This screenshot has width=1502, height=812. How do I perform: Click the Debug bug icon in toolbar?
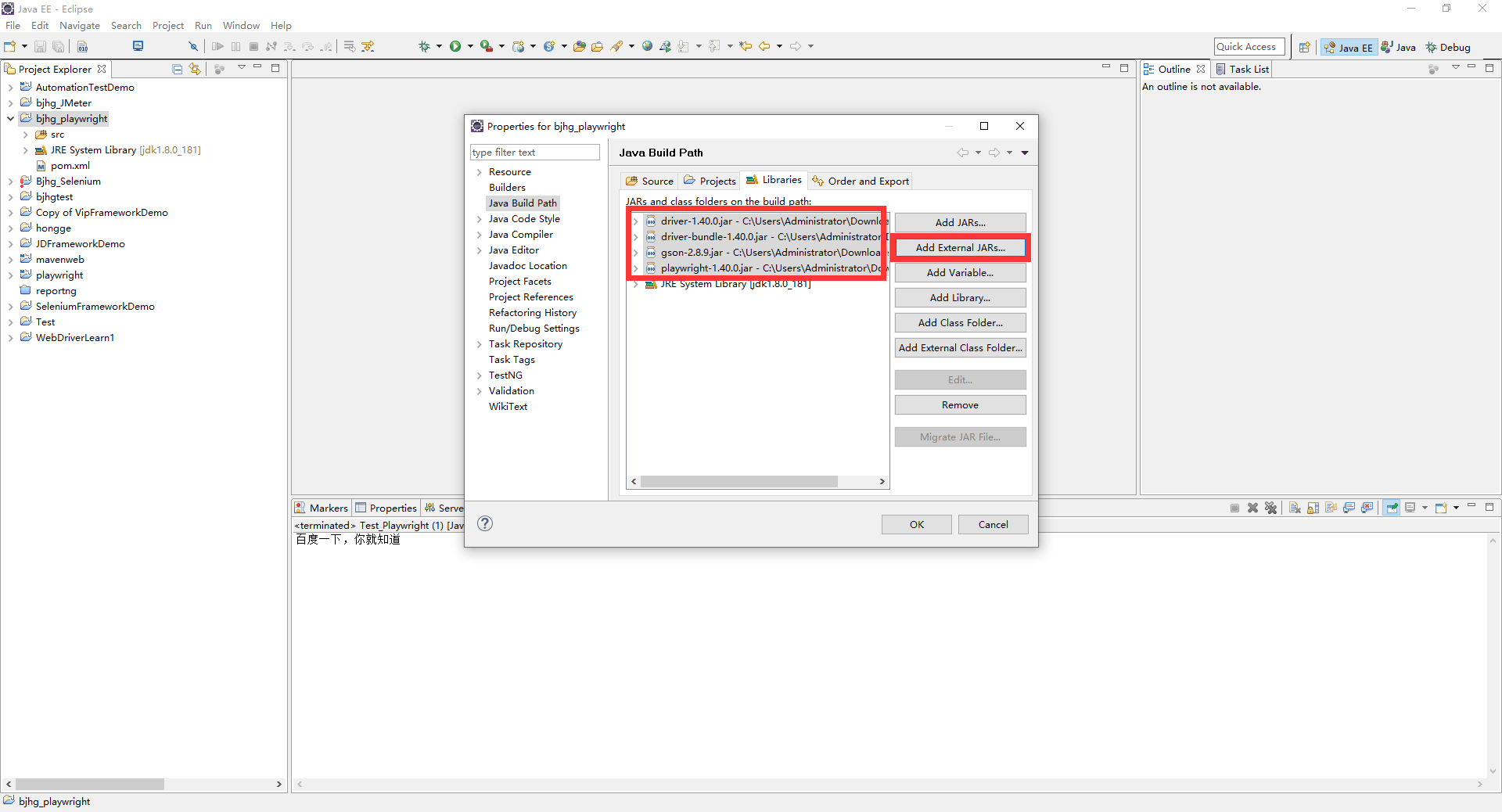point(424,46)
